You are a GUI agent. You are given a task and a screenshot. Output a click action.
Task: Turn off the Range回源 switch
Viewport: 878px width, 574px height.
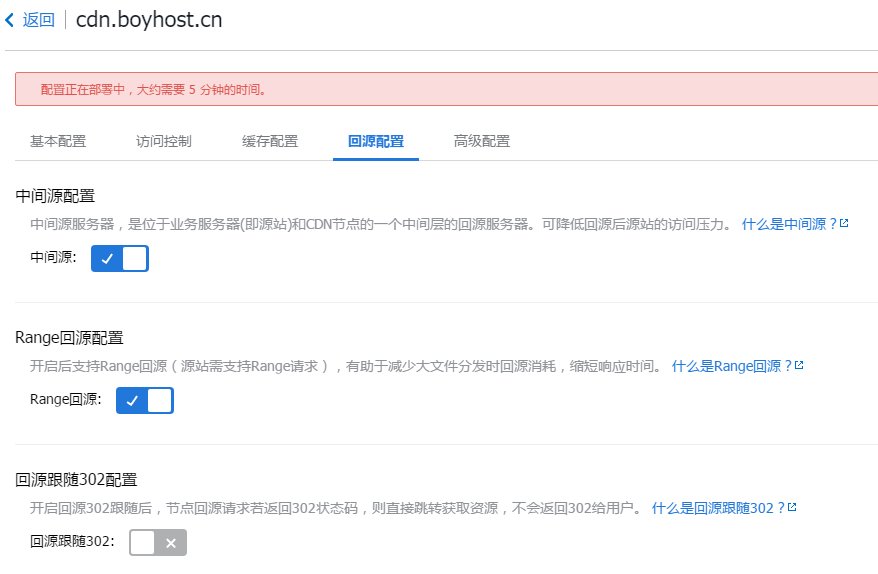point(145,400)
